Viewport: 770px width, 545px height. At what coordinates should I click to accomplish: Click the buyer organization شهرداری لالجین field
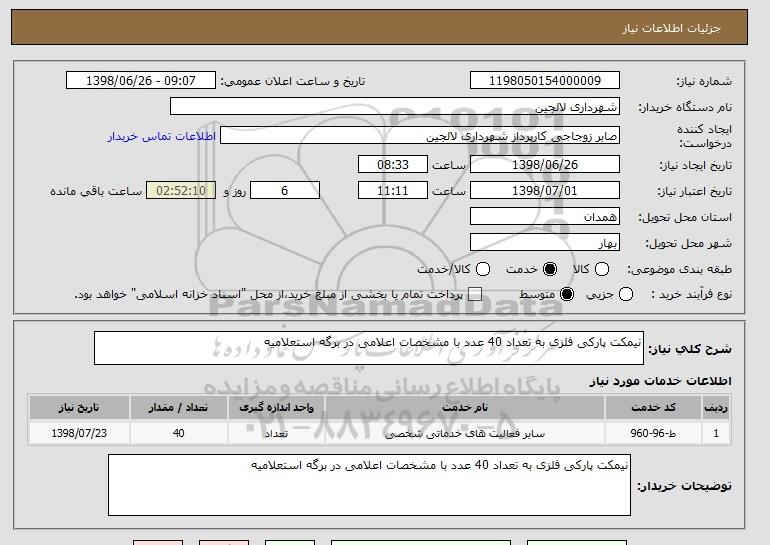(395, 107)
